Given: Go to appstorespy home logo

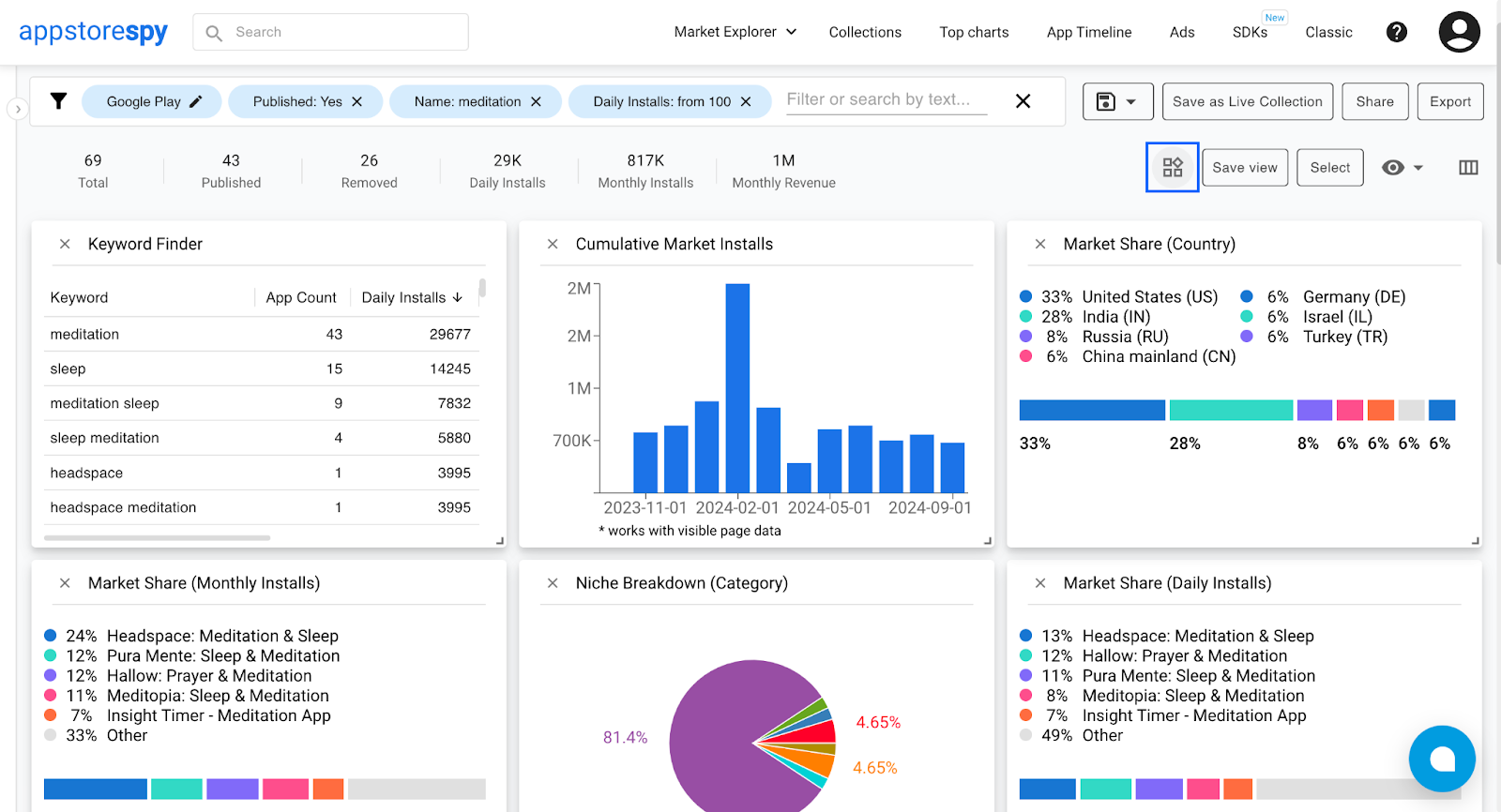Looking at the screenshot, I should (x=93, y=32).
